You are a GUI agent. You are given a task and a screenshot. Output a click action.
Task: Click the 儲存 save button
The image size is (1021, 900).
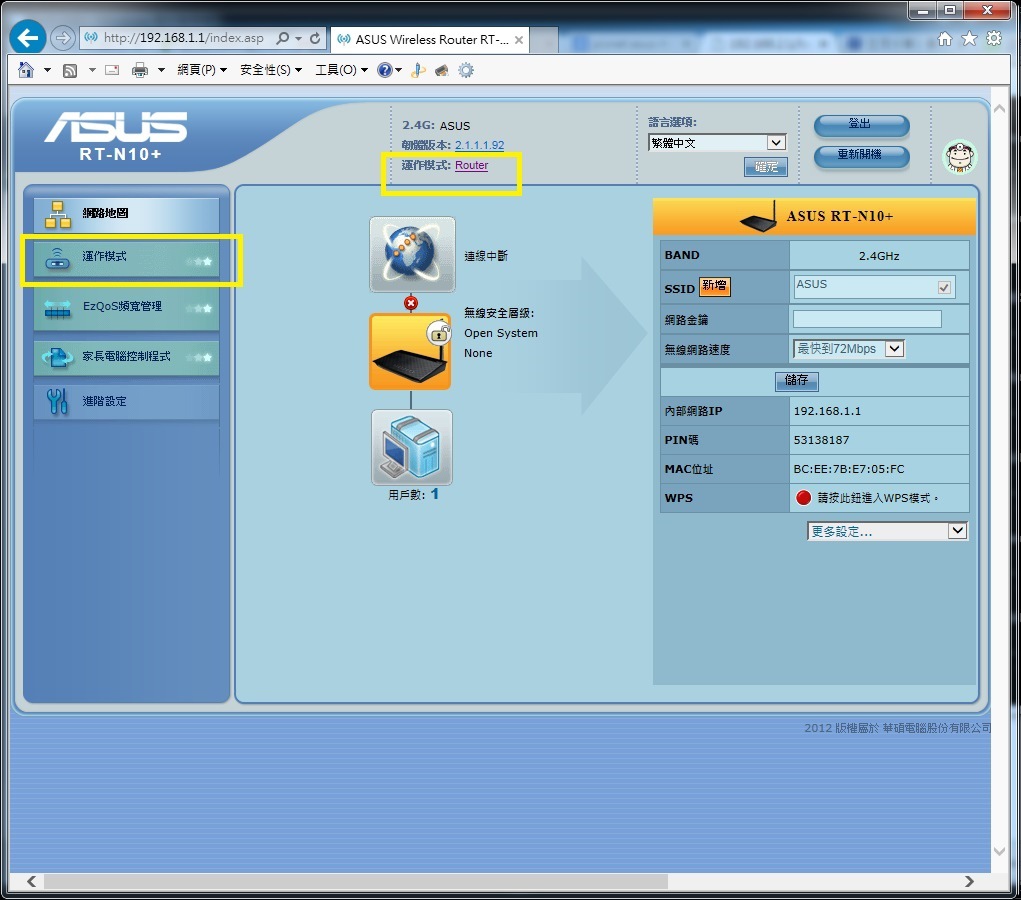tap(796, 380)
